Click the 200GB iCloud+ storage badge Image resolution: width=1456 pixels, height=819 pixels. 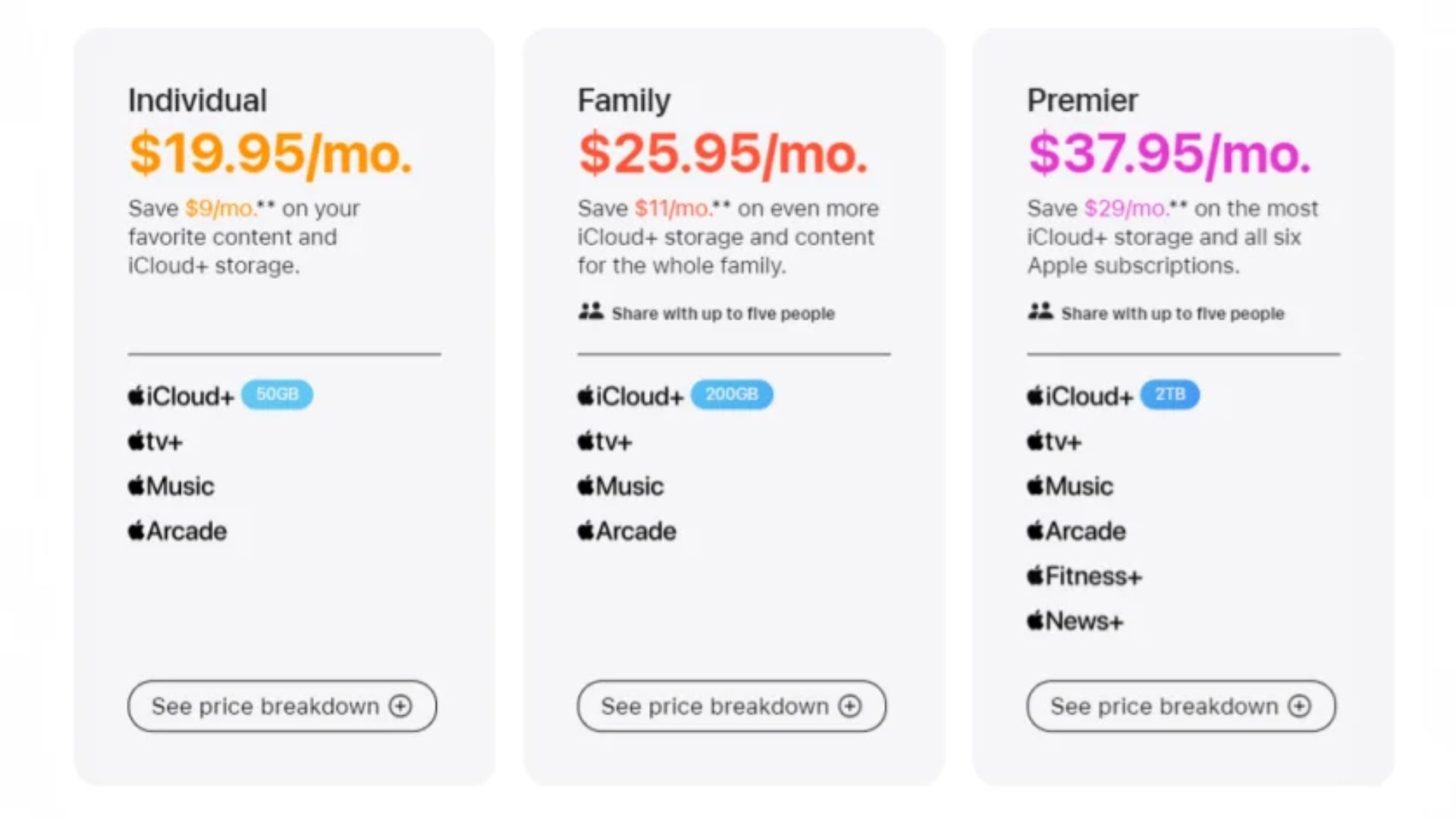pyautogui.click(x=732, y=394)
